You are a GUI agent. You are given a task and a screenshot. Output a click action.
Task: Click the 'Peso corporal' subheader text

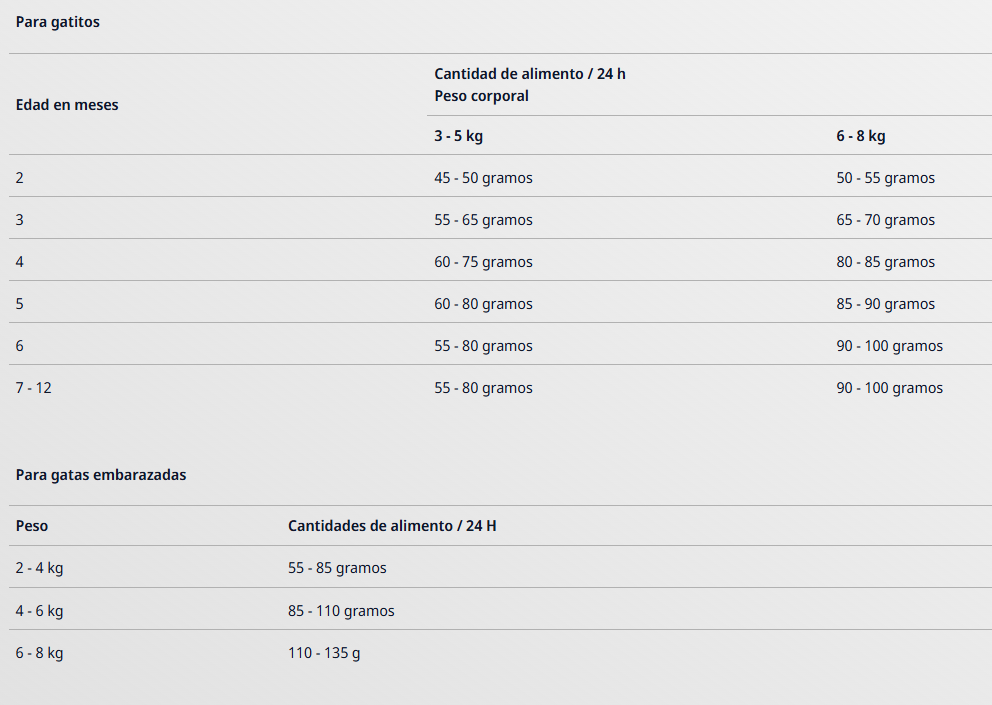(x=481, y=96)
